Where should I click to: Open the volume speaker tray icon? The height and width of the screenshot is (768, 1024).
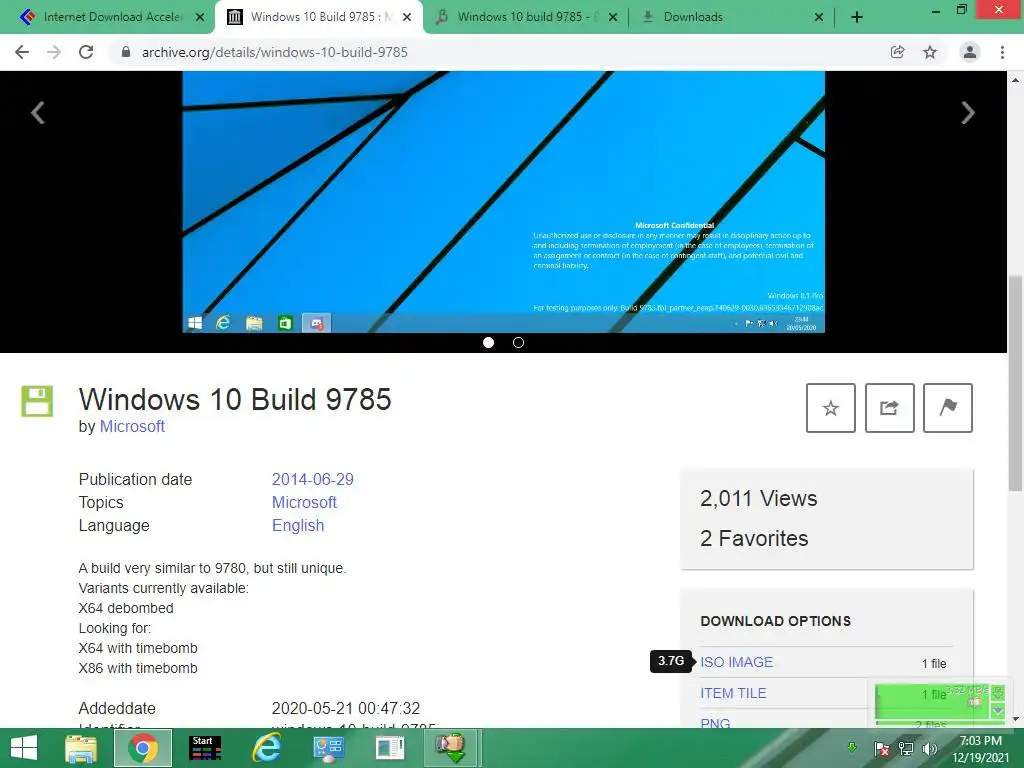pos(929,748)
